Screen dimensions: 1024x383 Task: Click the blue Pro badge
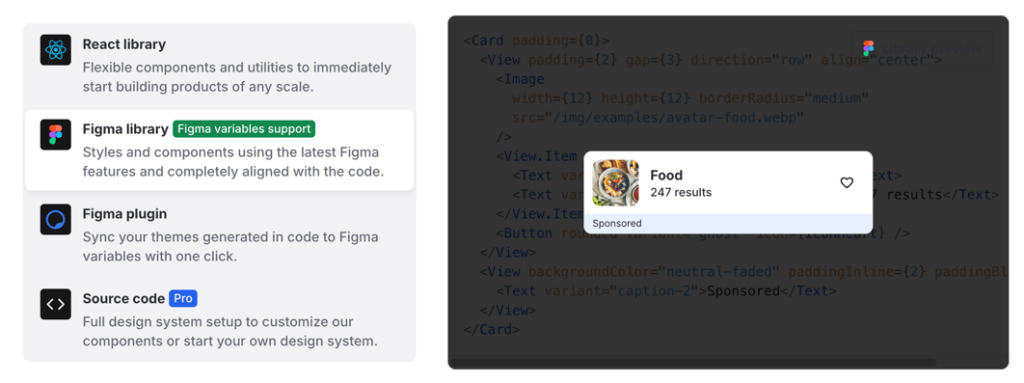183,299
